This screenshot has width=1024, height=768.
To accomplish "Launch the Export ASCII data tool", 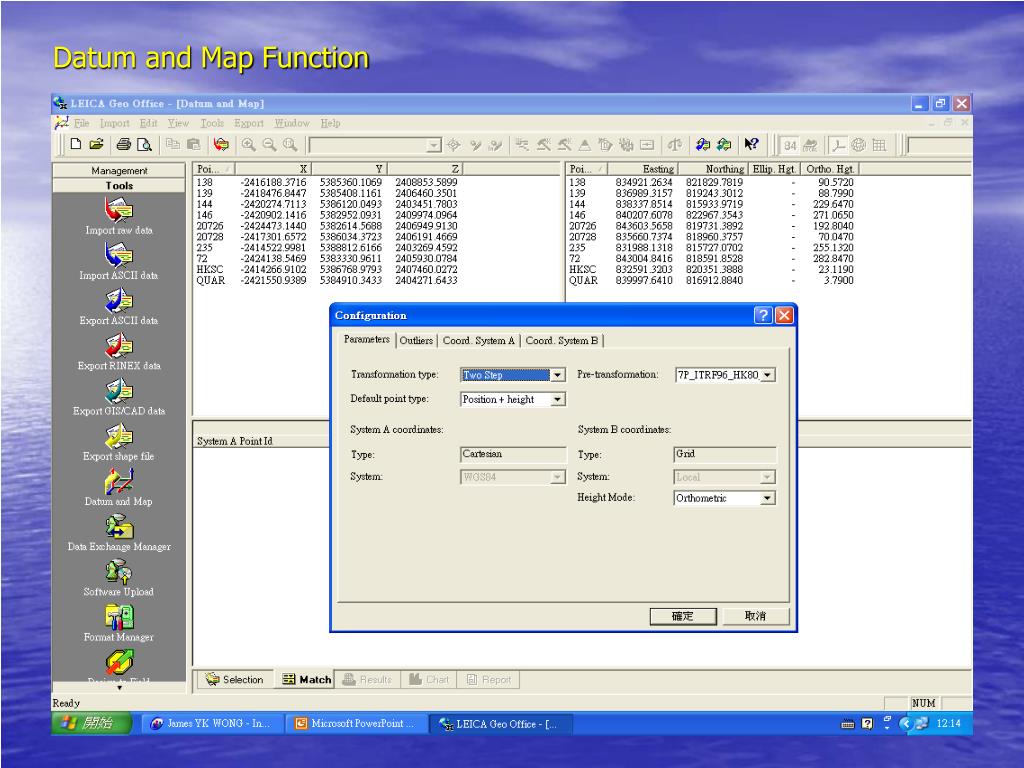I will click(x=119, y=306).
